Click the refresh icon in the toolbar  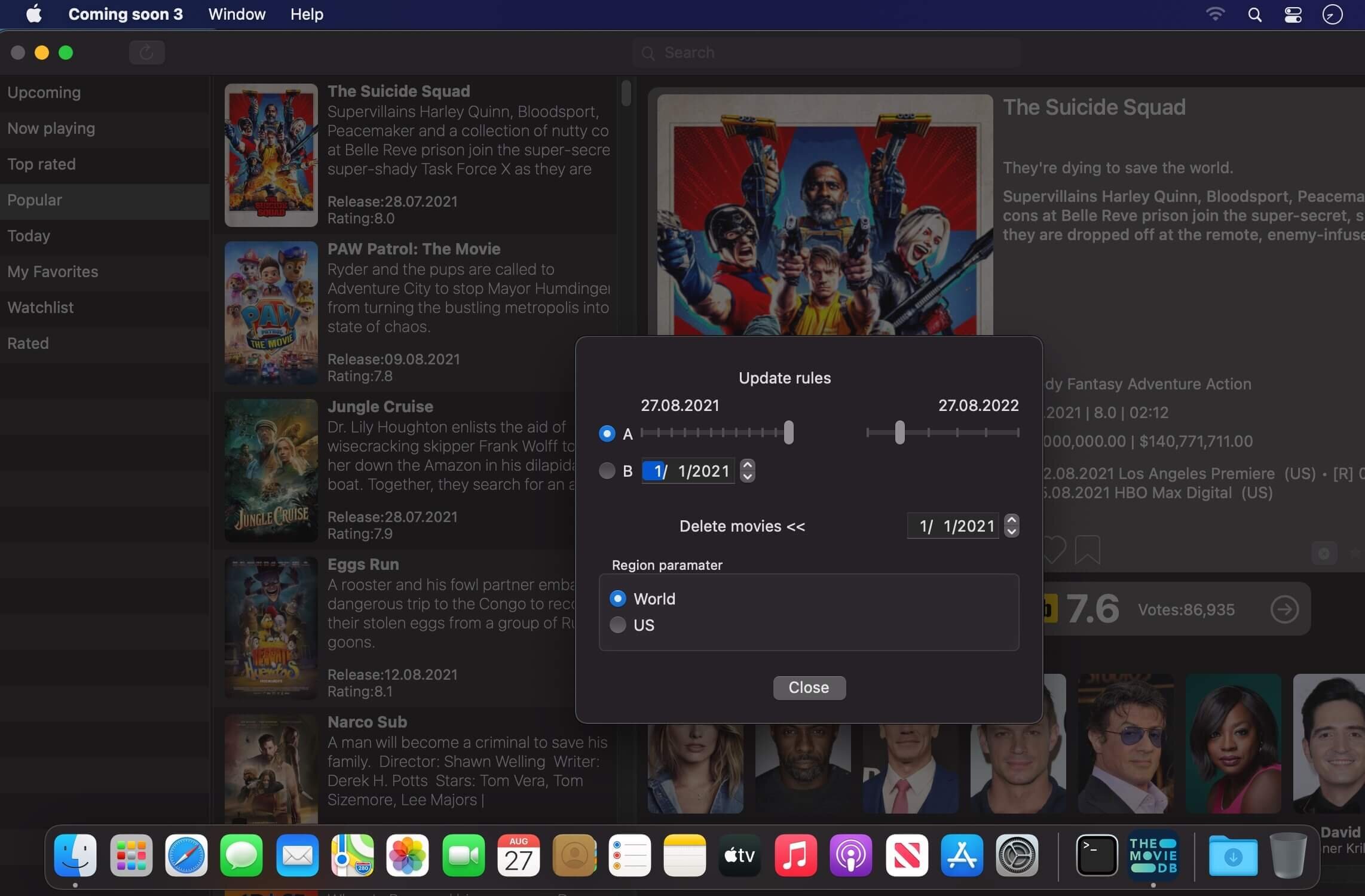pos(146,53)
